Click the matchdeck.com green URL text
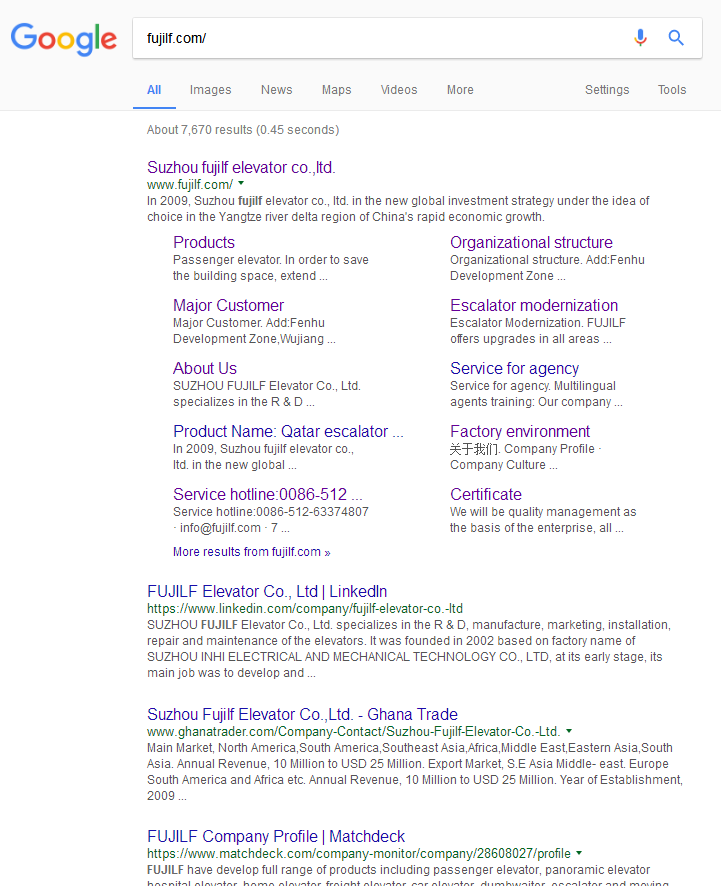The width and height of the screenshot is (721, 886). (x=359, y=854)
